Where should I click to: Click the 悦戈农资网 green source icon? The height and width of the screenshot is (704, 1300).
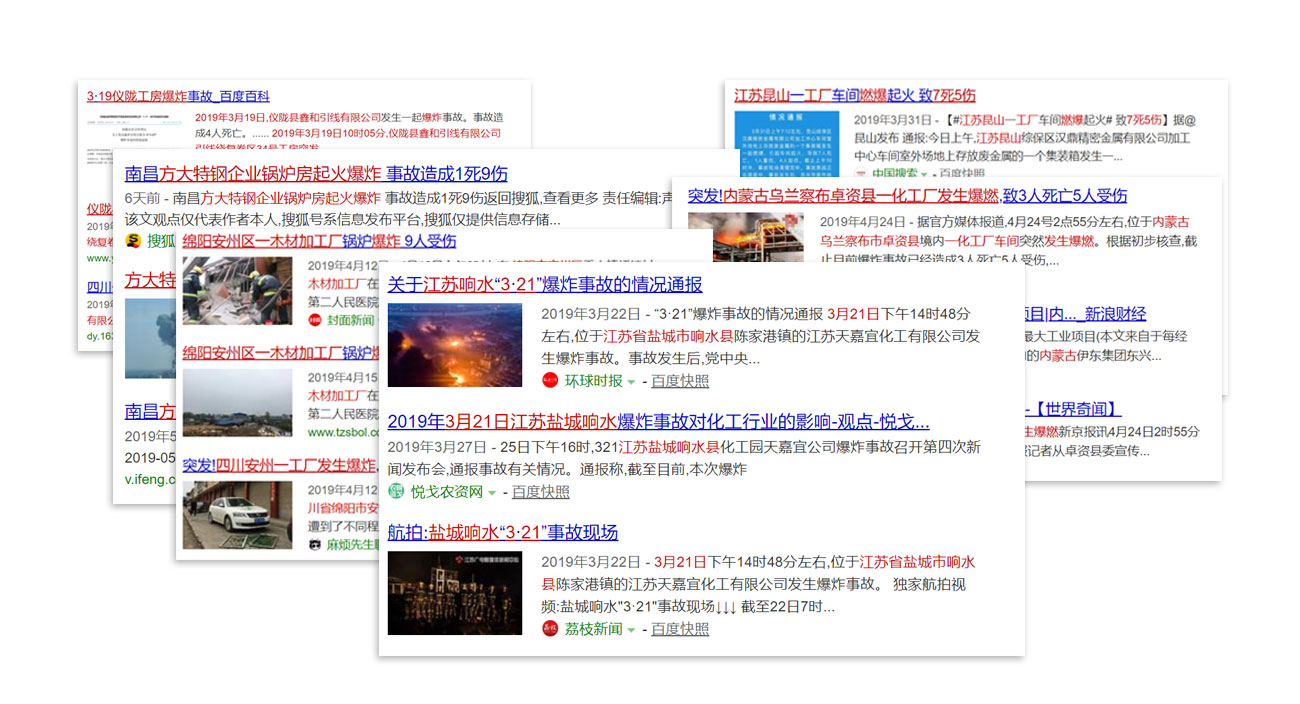(x=396, y=492)
